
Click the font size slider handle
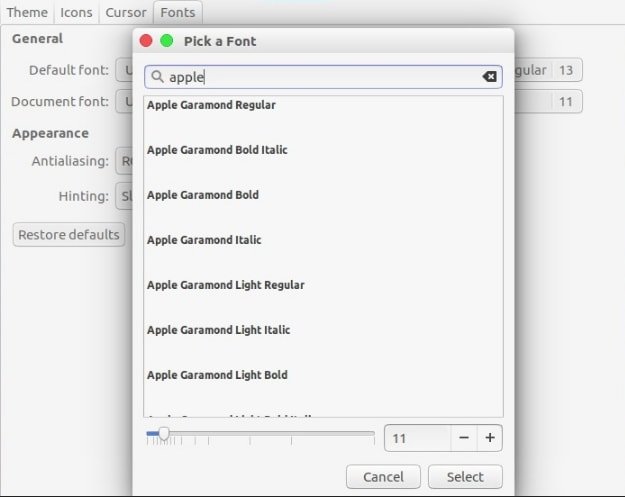(x=164, y=433)
